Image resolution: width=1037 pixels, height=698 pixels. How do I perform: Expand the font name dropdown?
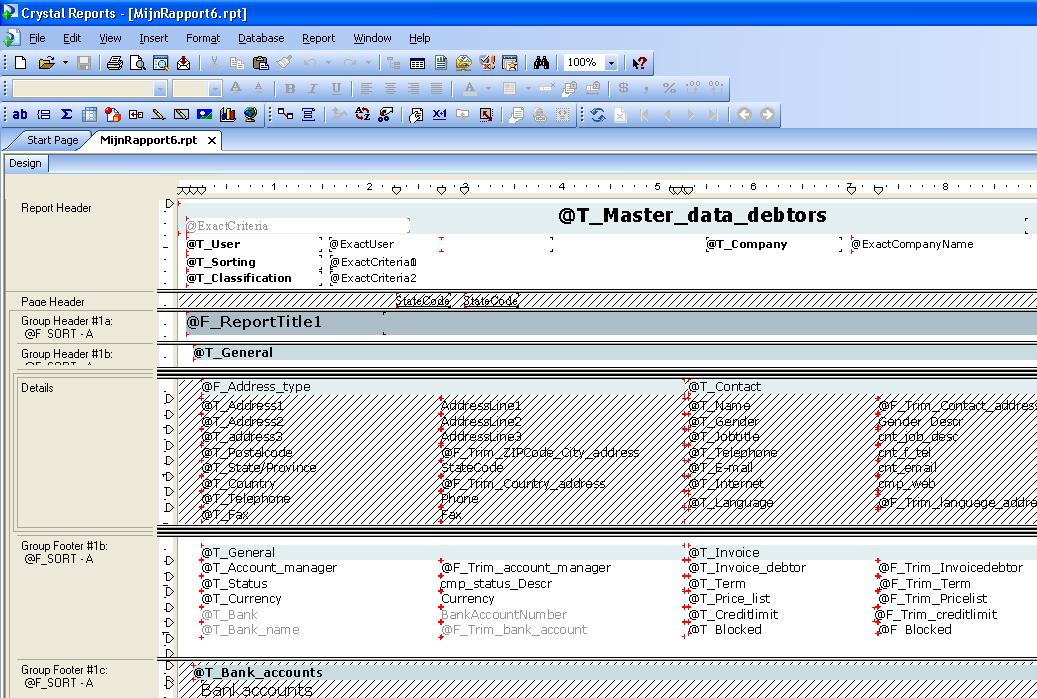(160, 89)
